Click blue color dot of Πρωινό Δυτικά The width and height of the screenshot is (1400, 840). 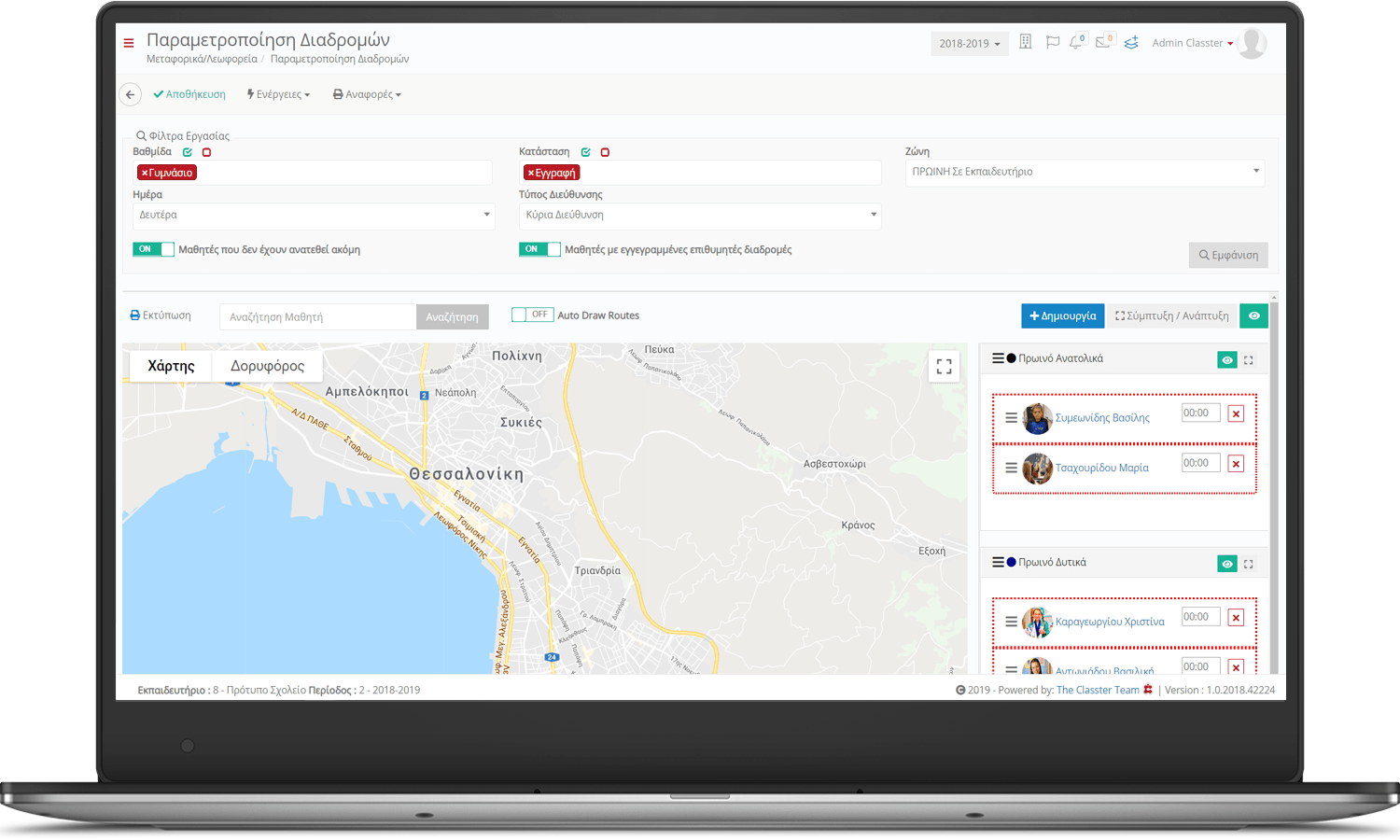[x=1011, y=562]
